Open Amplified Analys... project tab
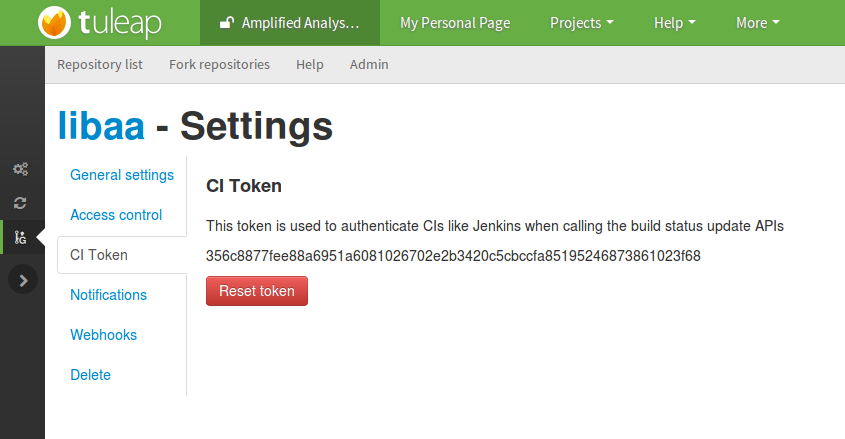Viewport: 845px width, 439px height. [290, 23]
